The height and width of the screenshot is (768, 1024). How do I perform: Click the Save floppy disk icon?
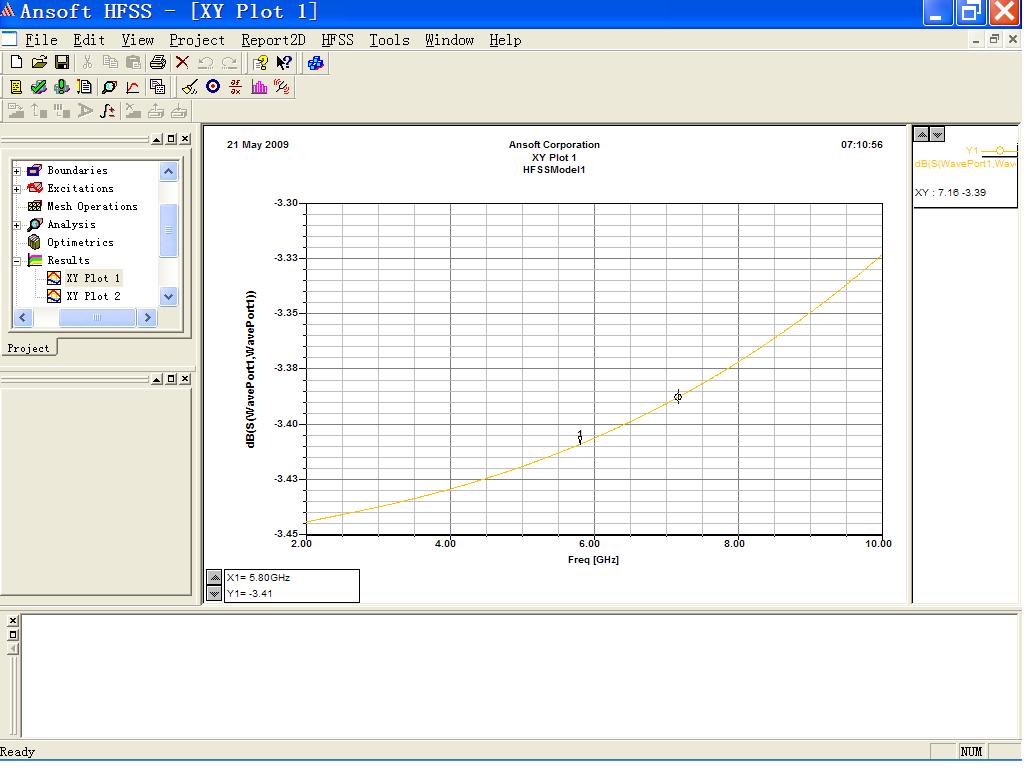pyautogui.click(x=61, y=63)
